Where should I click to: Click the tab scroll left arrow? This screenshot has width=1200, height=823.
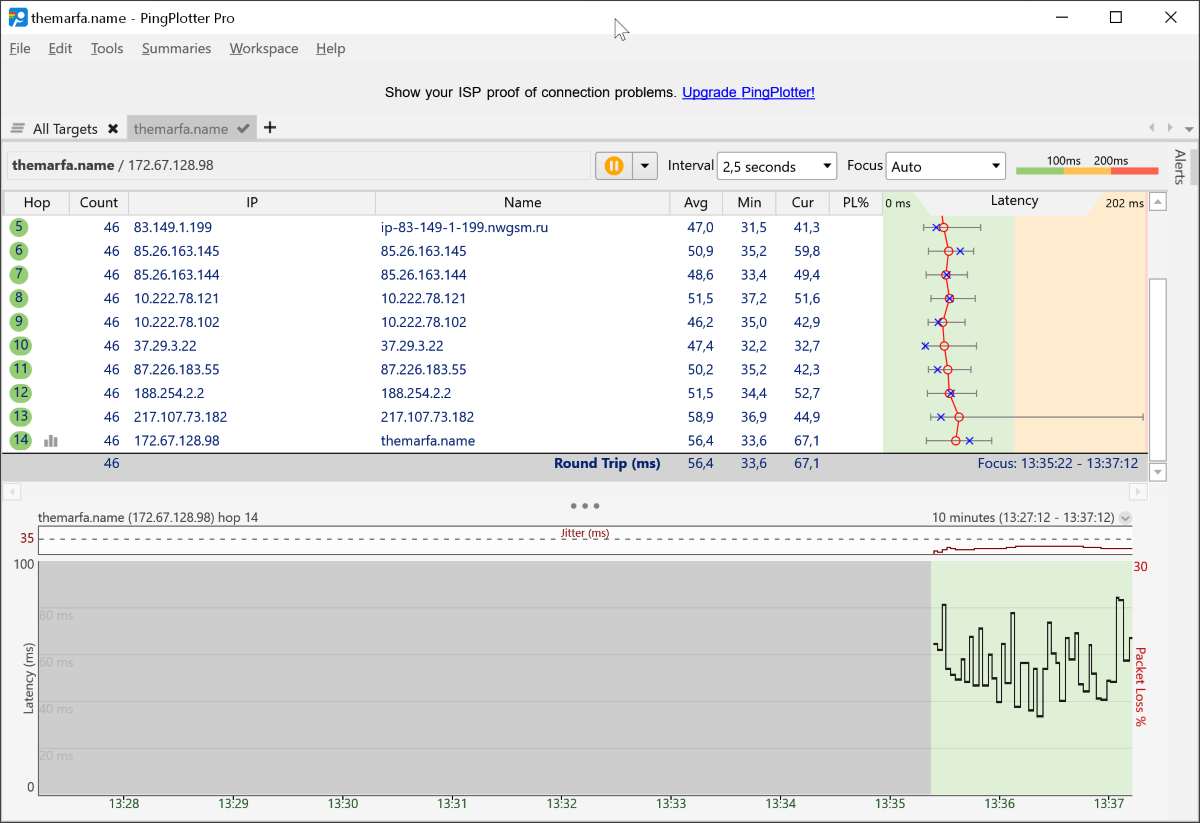point(1152,128)
